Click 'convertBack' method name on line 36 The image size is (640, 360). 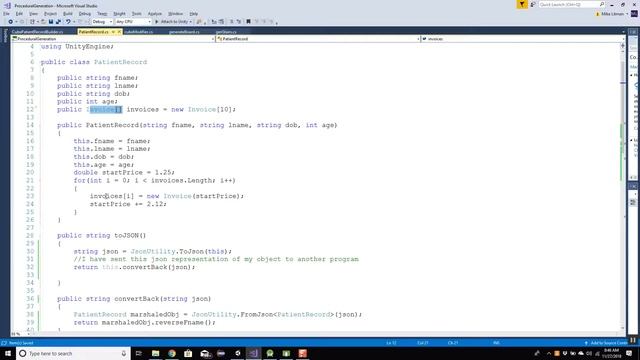(137, 299)
